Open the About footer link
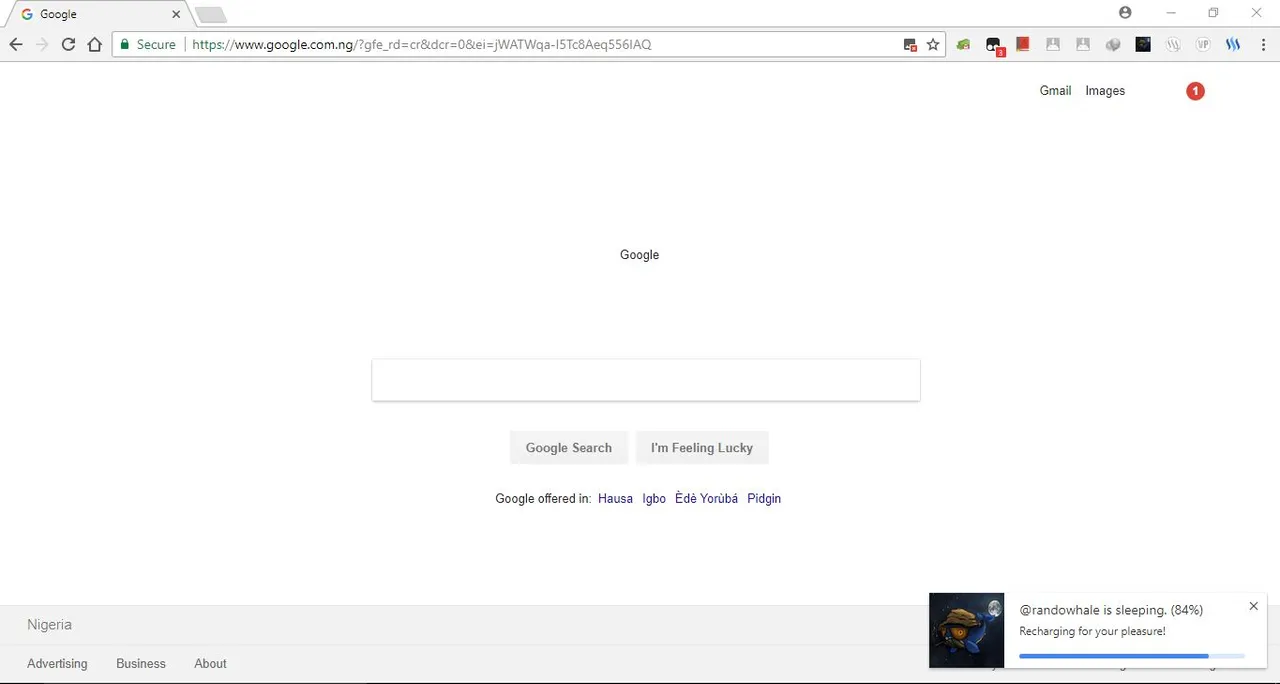Image resolution: width=1280 pixels, height=684 pixels. [x=210, y=663]
